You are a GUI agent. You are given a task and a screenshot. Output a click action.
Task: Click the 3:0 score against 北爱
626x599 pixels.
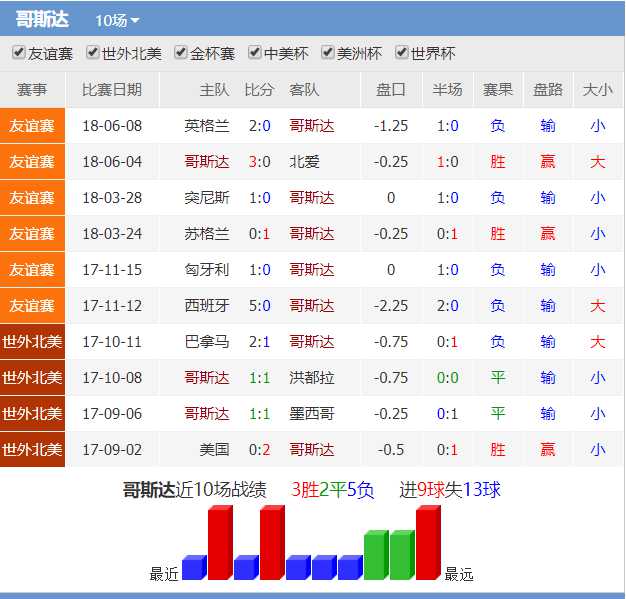point(259,162)
